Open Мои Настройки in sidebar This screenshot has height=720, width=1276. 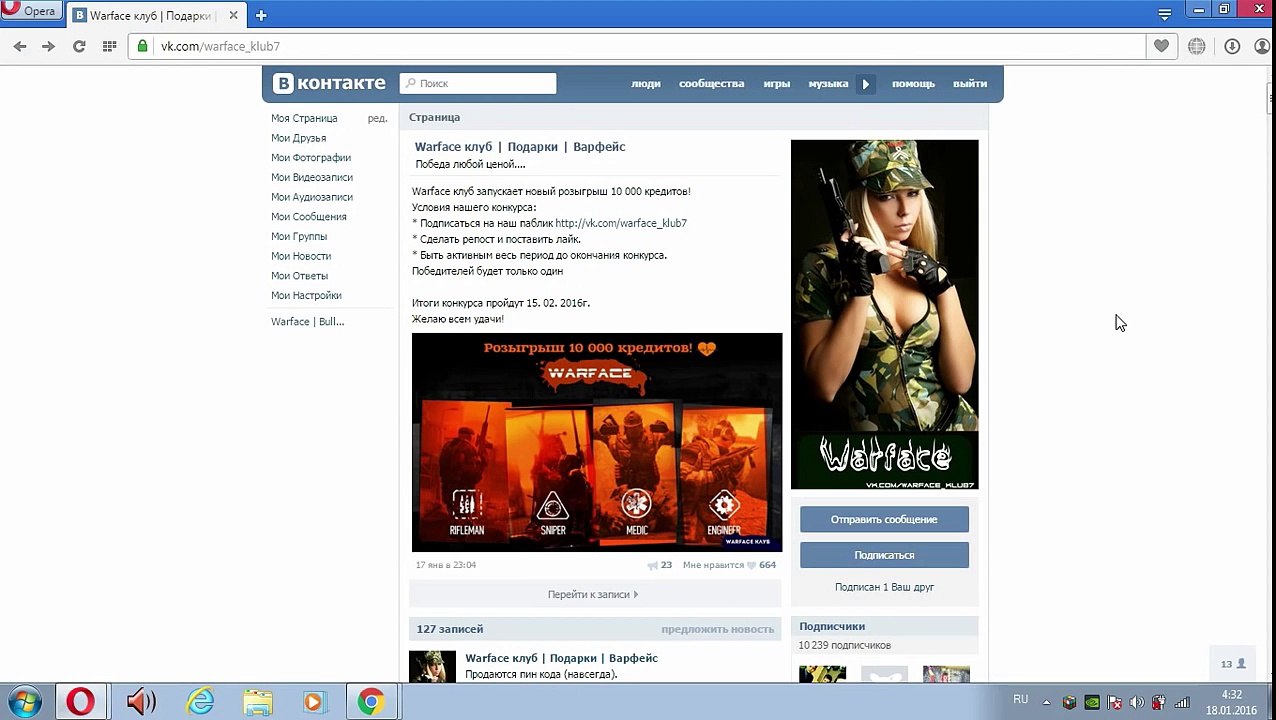coord(306,296)
